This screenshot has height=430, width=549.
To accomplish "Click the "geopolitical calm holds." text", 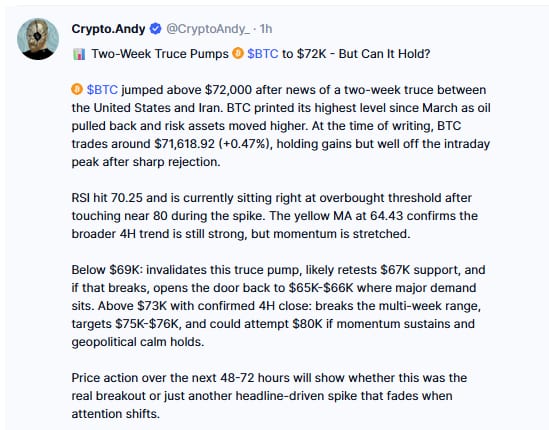I will coord(138,342).
